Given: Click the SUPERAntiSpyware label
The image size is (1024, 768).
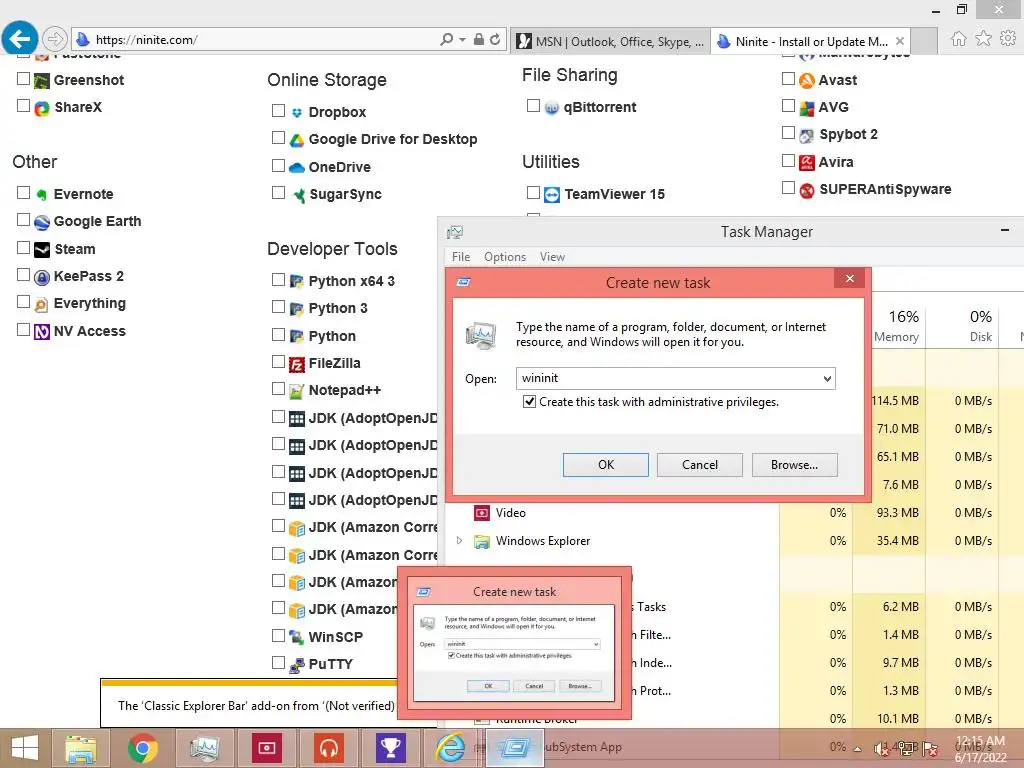Looking at the screenshot, I should click(x=885, y=189).
